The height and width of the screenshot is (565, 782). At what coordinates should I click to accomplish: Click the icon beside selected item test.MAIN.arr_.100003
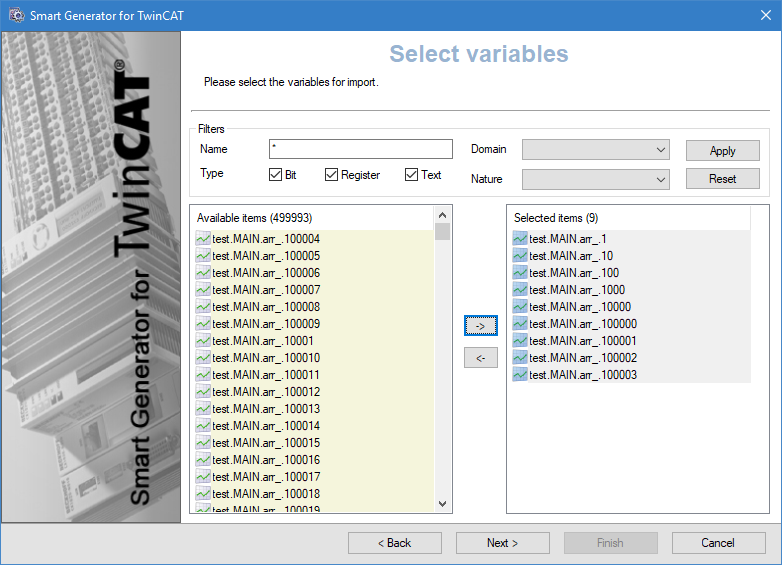pyautogui.click(x=519, y=375)
